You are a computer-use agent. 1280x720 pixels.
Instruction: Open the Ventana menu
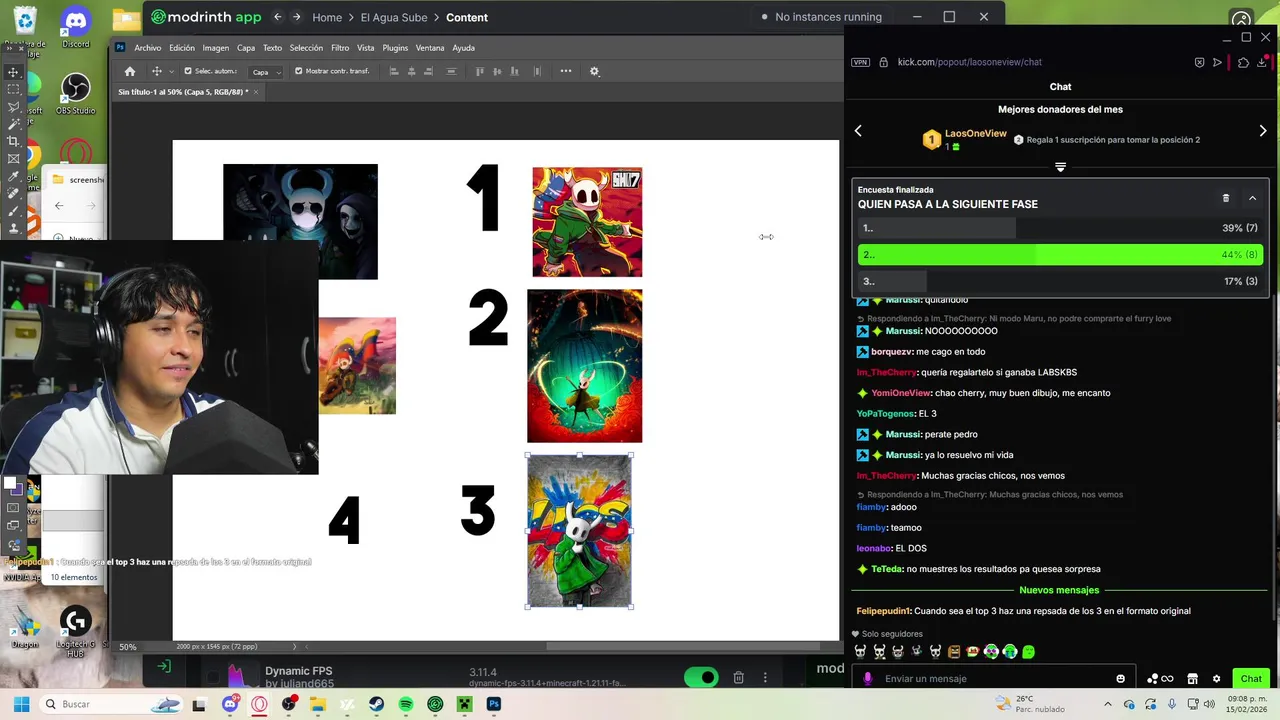[430, 48]
